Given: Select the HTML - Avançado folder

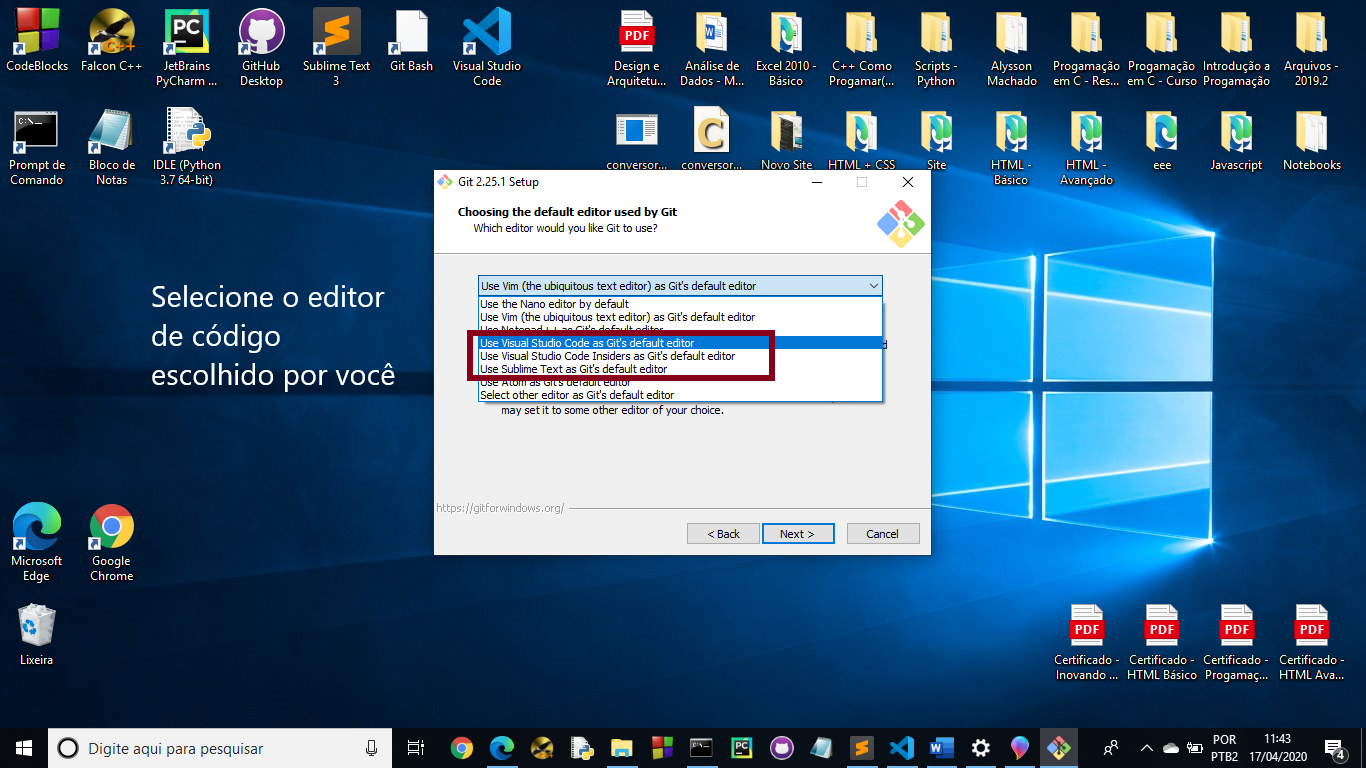Looking at the screenshot, I should pyautogui.click(x=1086, y=147).
